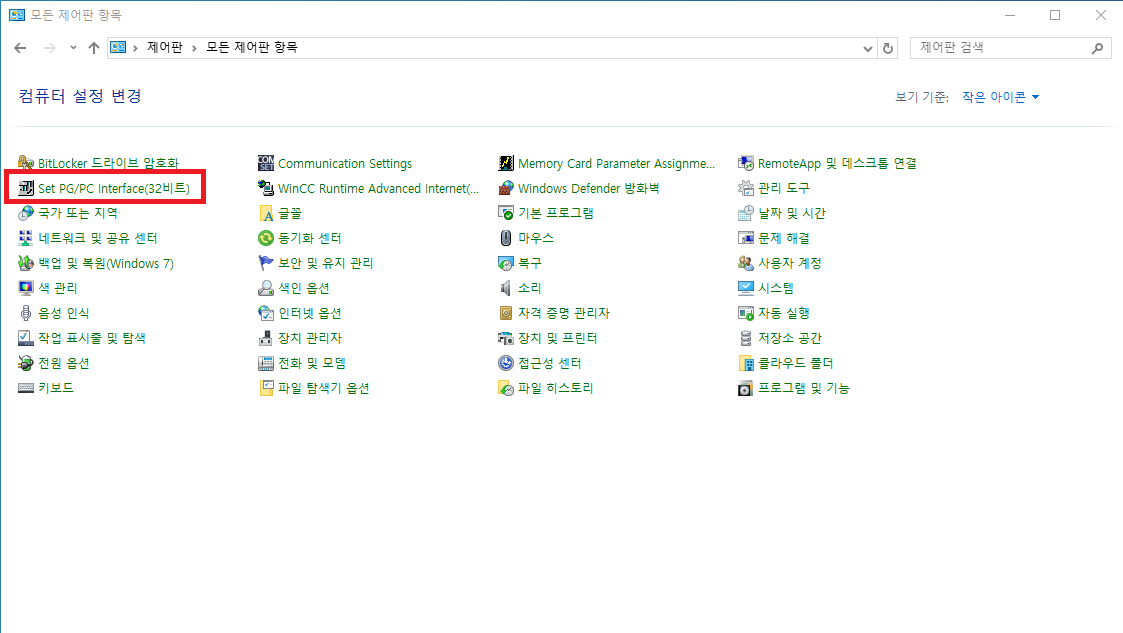Open WinCC Runtime Advanced Internet icon
The width and height of the screenshot is (1123, 633).
266,188
